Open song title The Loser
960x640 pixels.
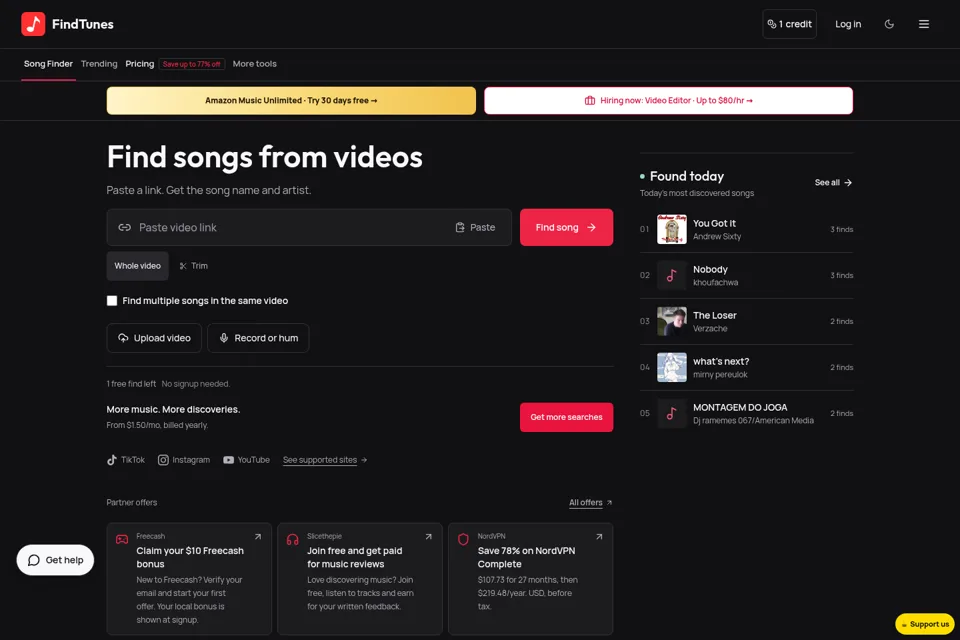click(714, 315)
